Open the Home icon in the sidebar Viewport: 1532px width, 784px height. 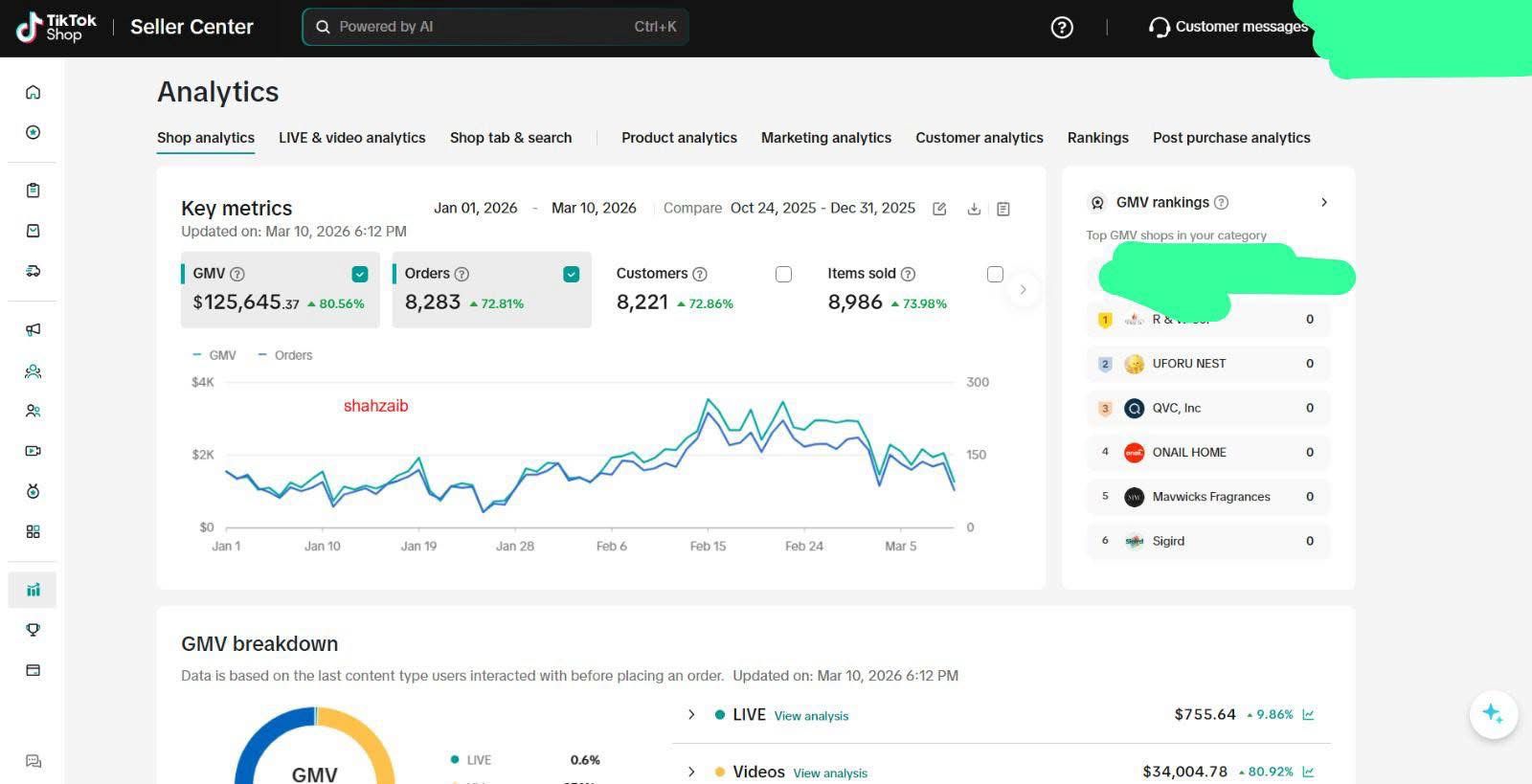[33, 92]
